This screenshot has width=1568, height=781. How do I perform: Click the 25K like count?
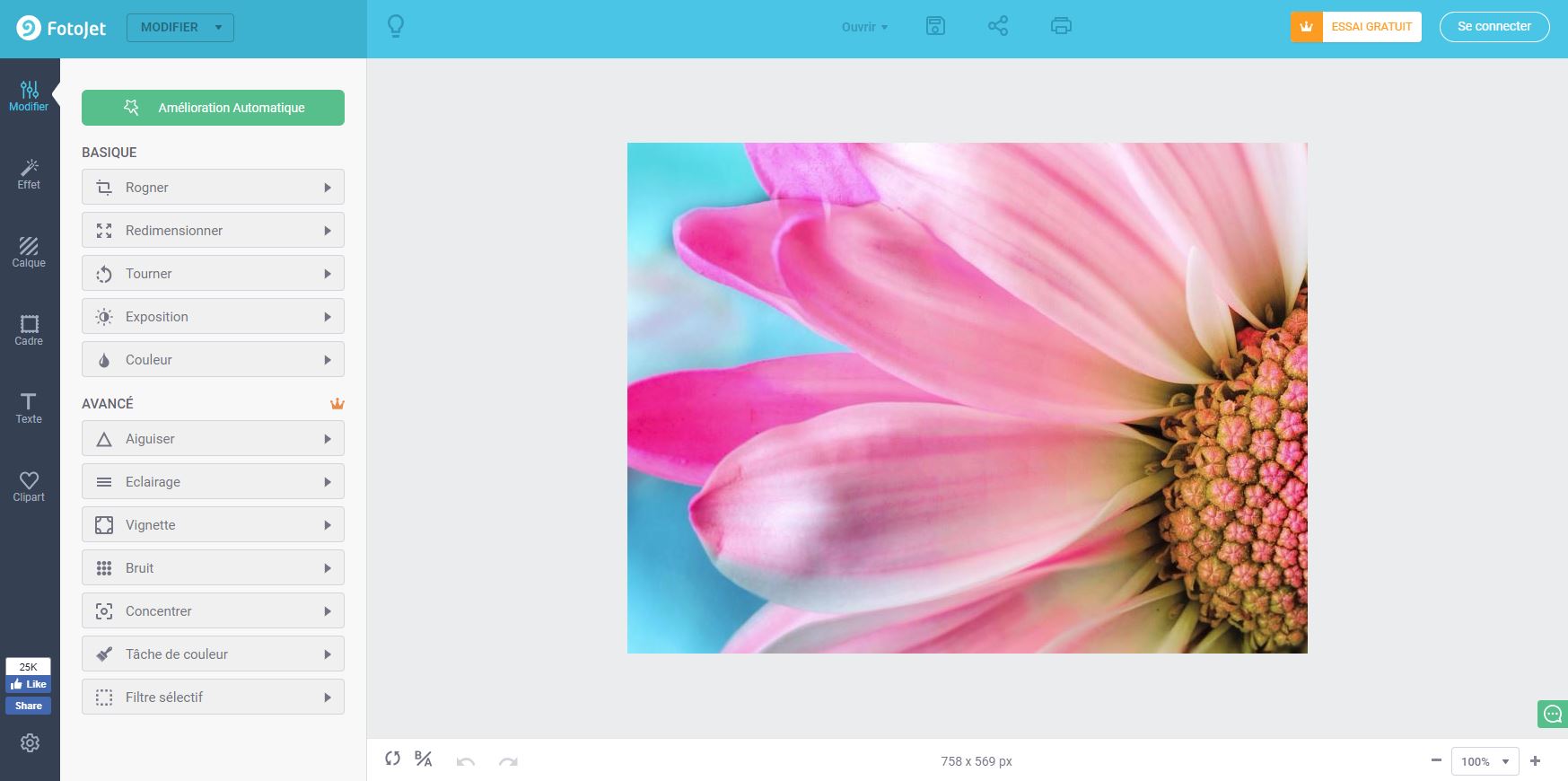click(29, 667)
